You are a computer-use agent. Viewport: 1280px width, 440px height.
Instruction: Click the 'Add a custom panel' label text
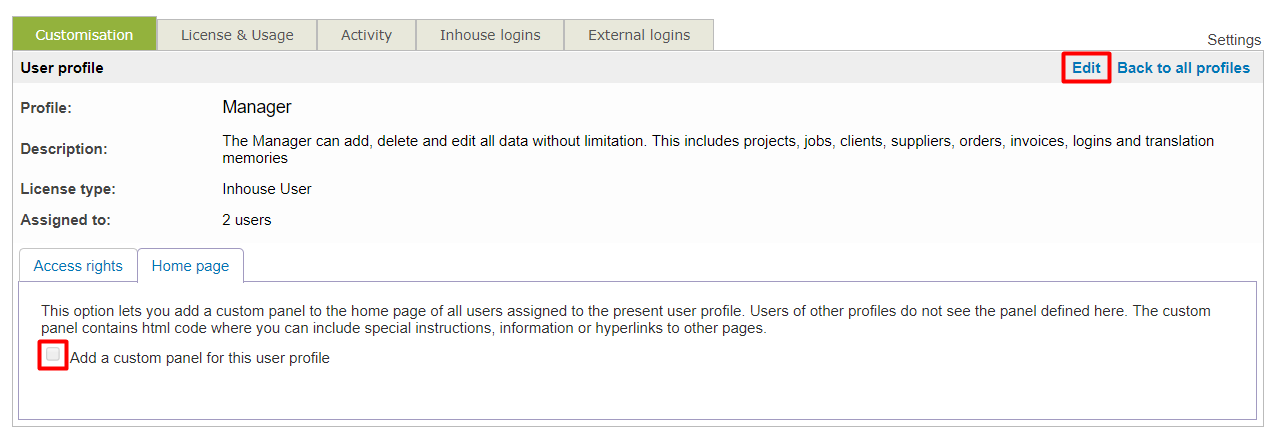point(200,358)
